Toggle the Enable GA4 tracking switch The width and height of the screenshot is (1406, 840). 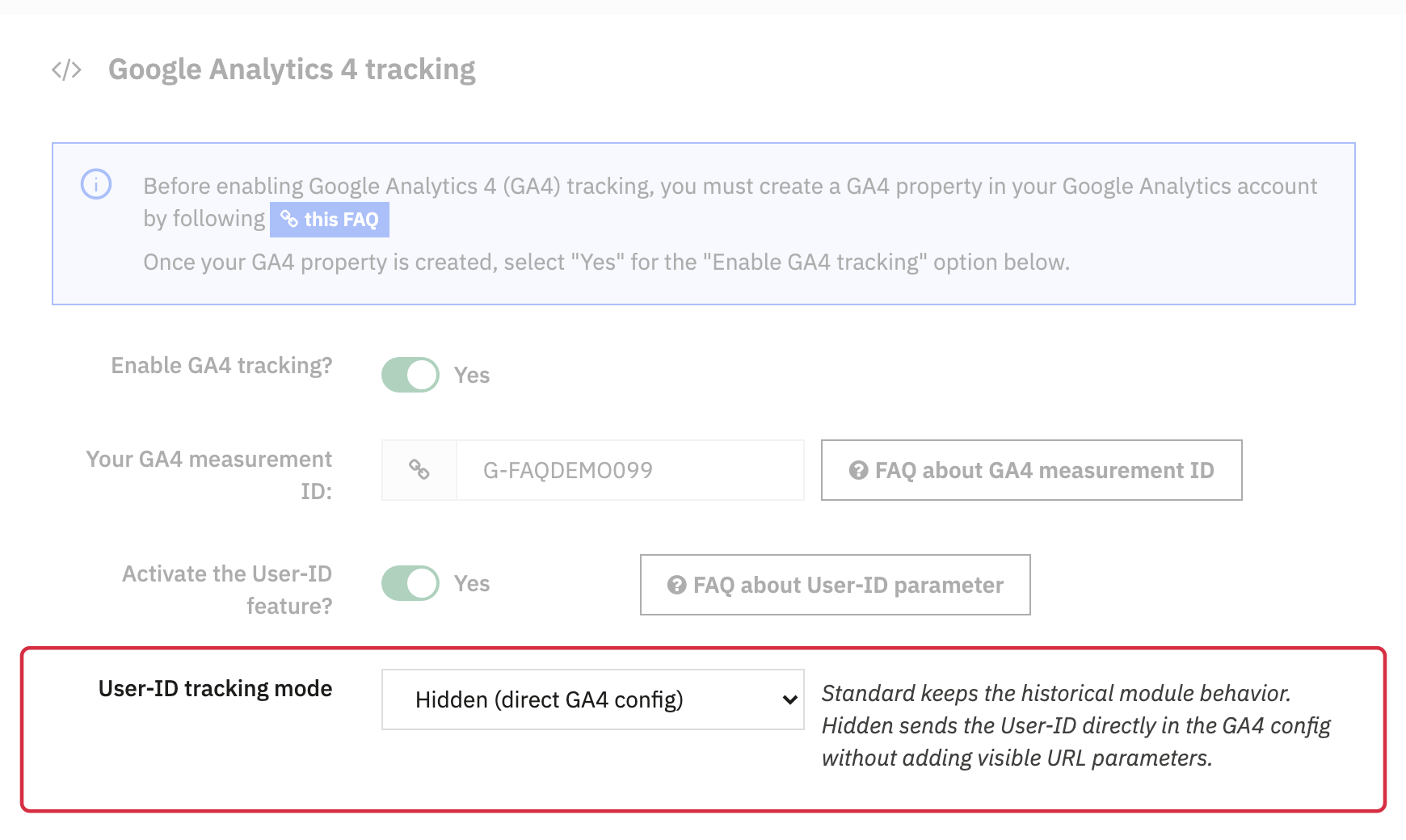point(410,375)
